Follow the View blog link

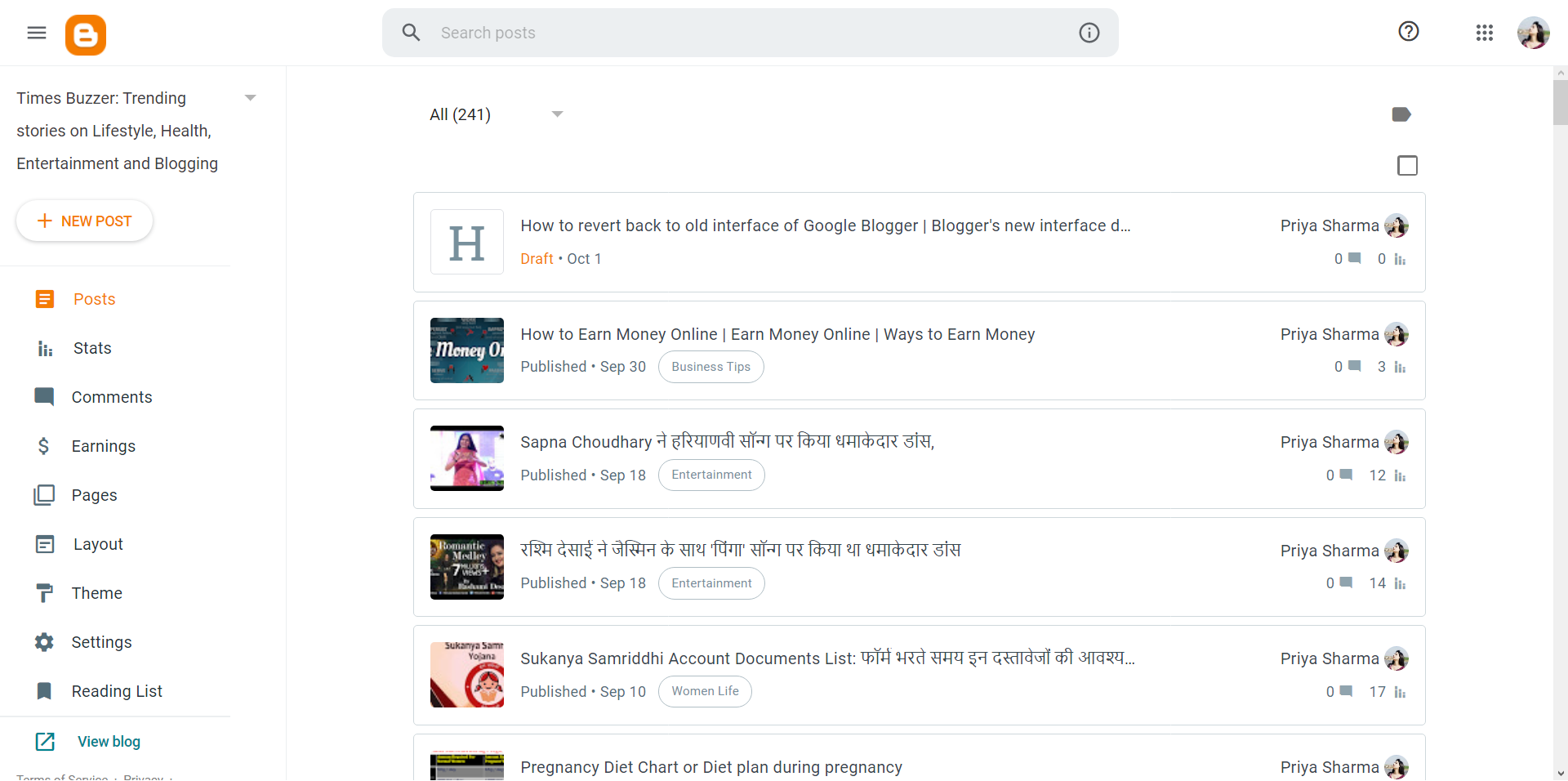(x=109, y=742)
